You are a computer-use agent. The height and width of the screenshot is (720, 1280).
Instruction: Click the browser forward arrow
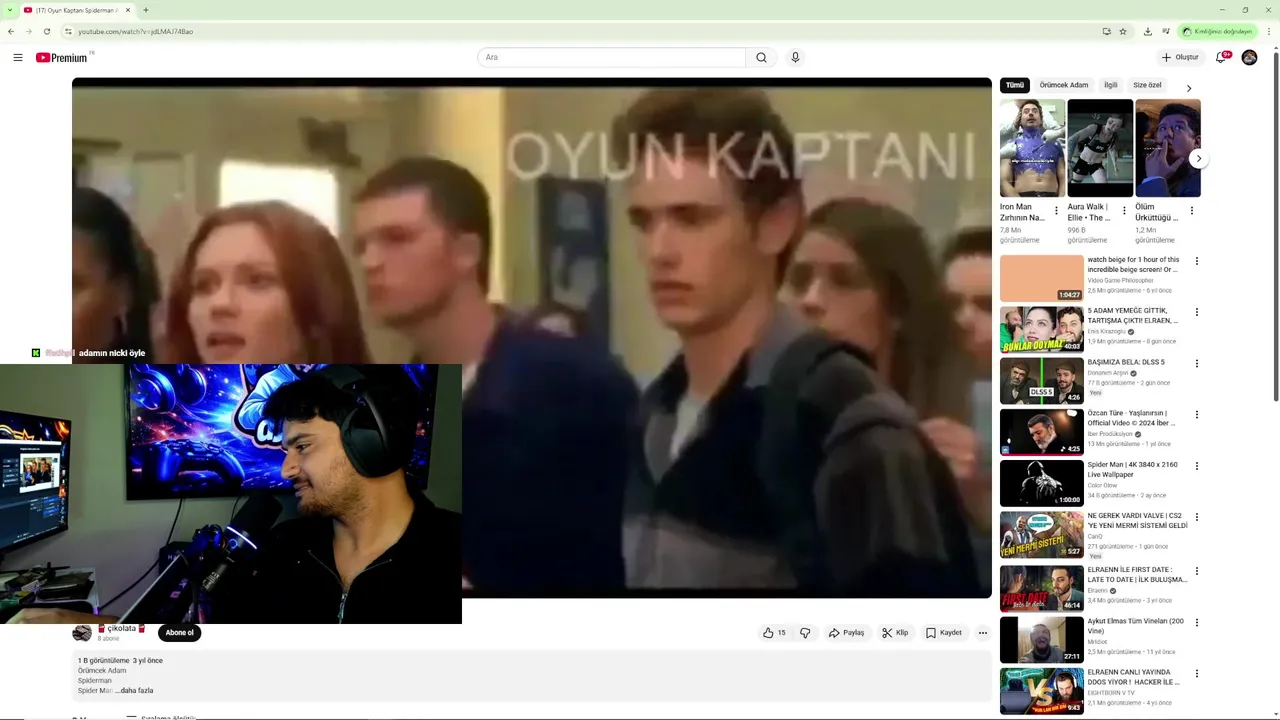(x=28, y=31)
